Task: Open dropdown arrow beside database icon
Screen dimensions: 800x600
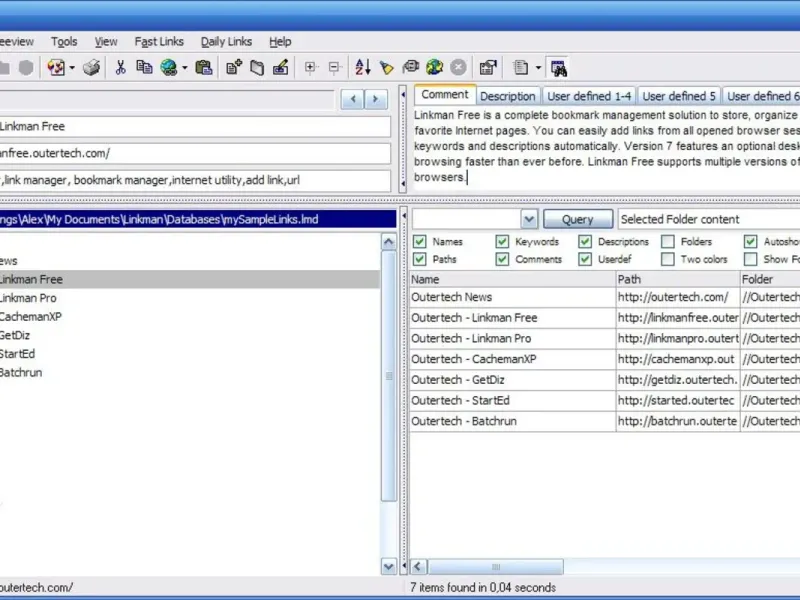Action: pos(72,68)
